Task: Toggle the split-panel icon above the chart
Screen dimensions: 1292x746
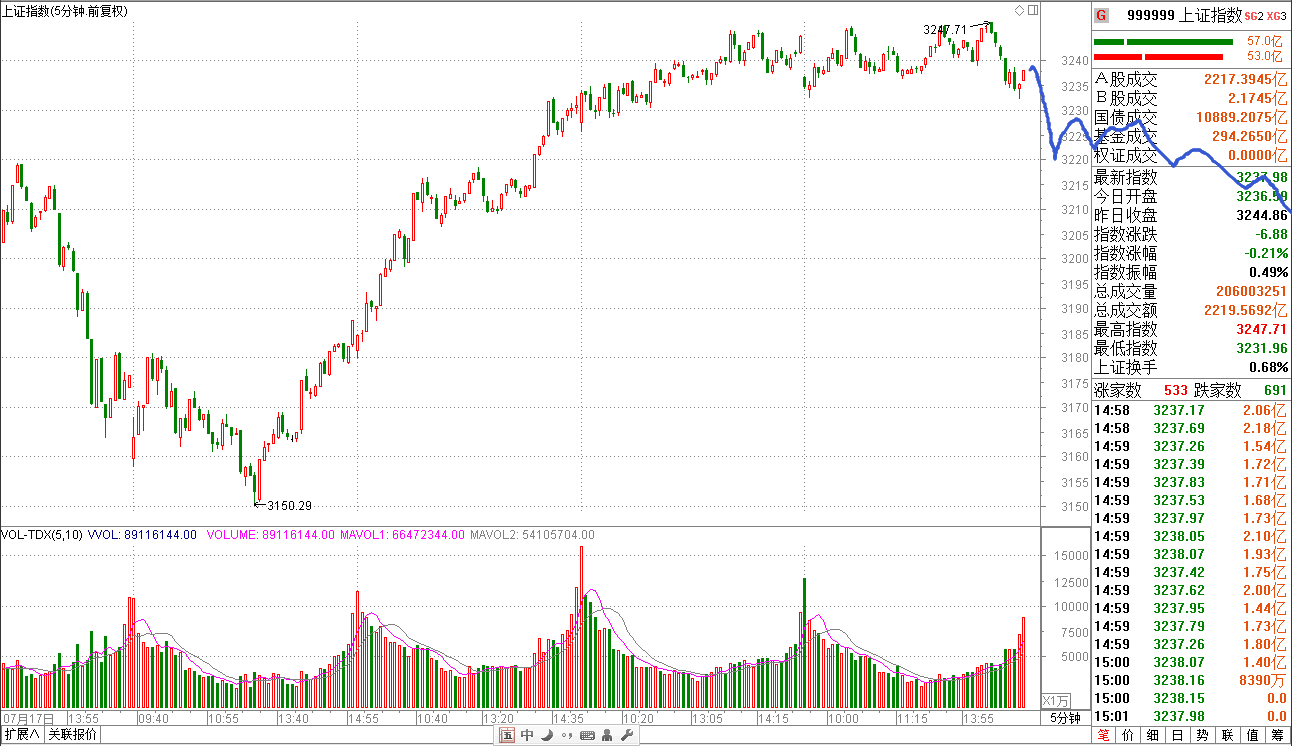Action: 1032,11
